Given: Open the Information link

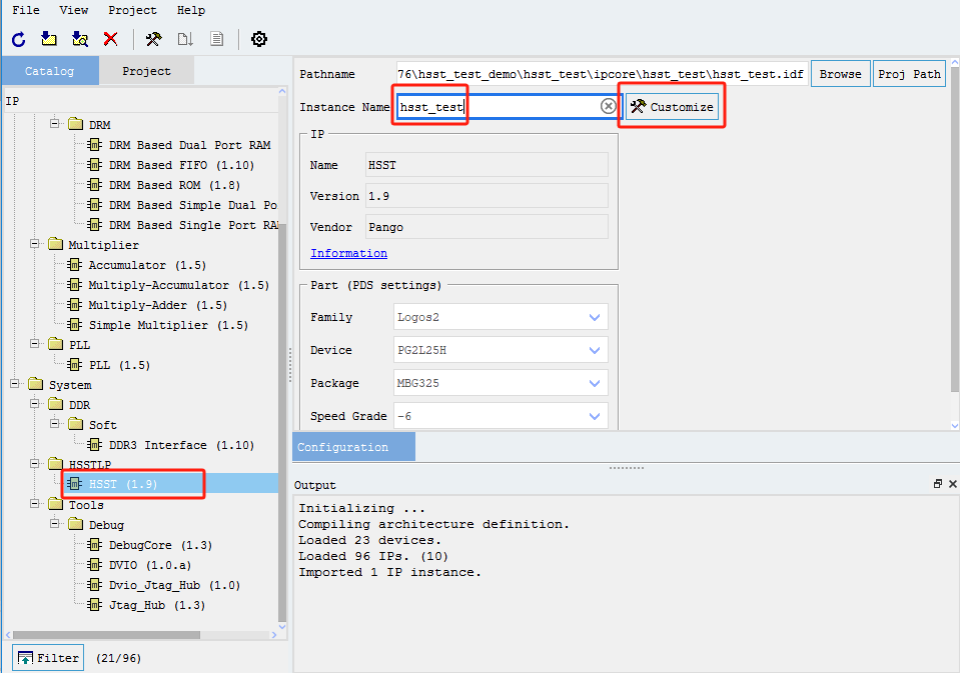Looking at the screenshot, I should click(x=349, y=253).
